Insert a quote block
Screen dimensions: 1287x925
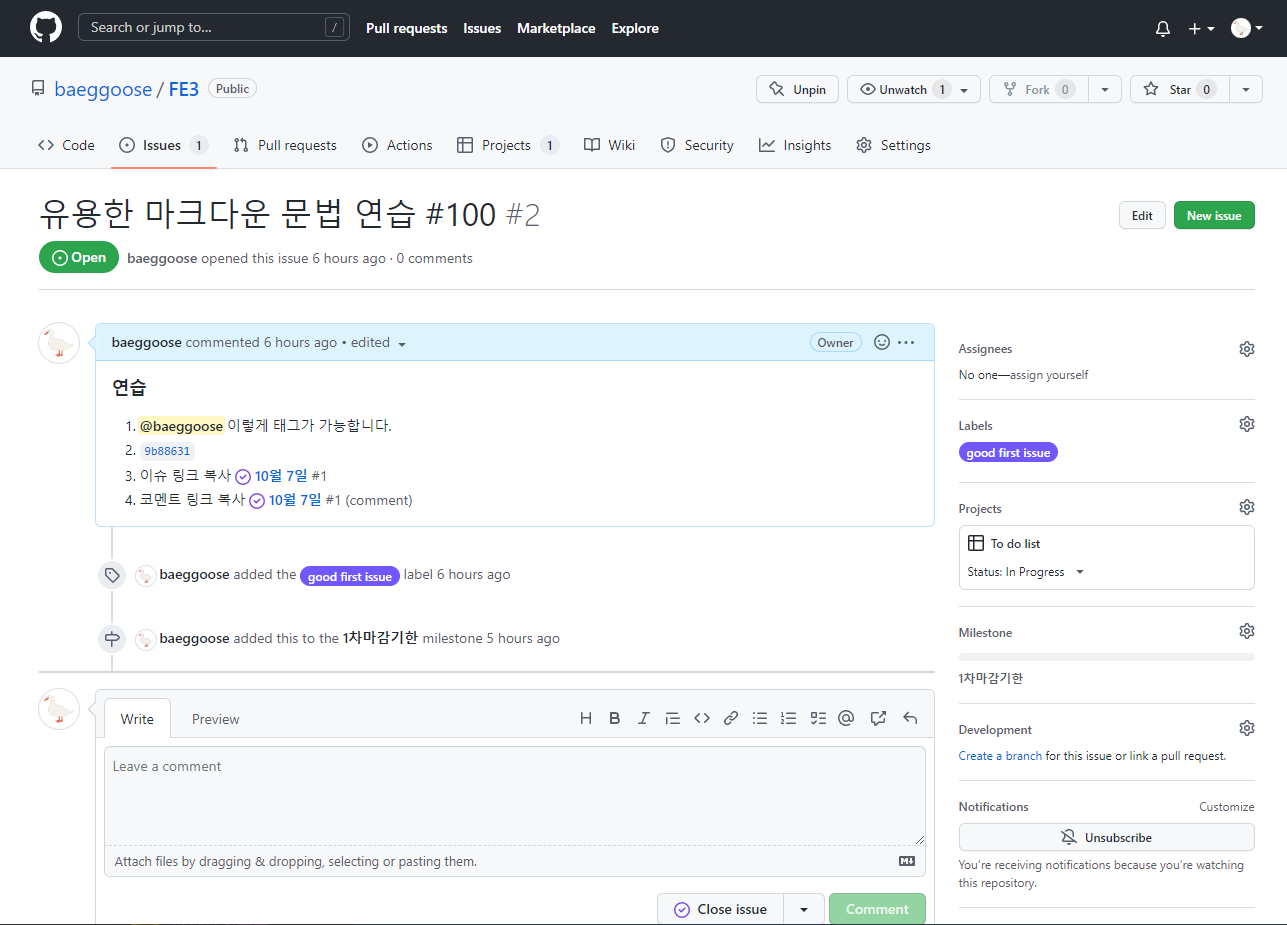click(673, 718)
